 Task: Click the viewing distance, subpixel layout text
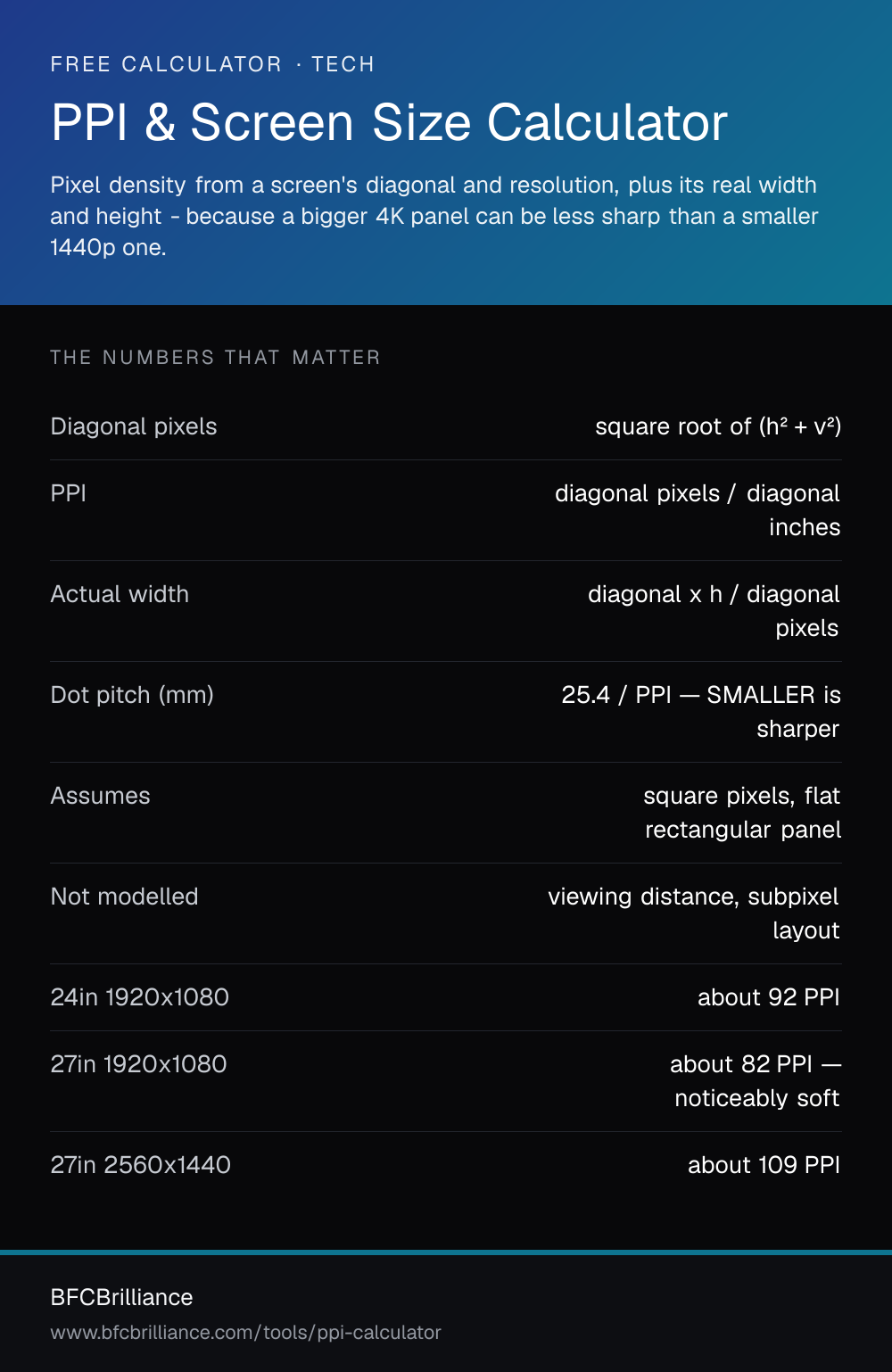coord(694,913)
